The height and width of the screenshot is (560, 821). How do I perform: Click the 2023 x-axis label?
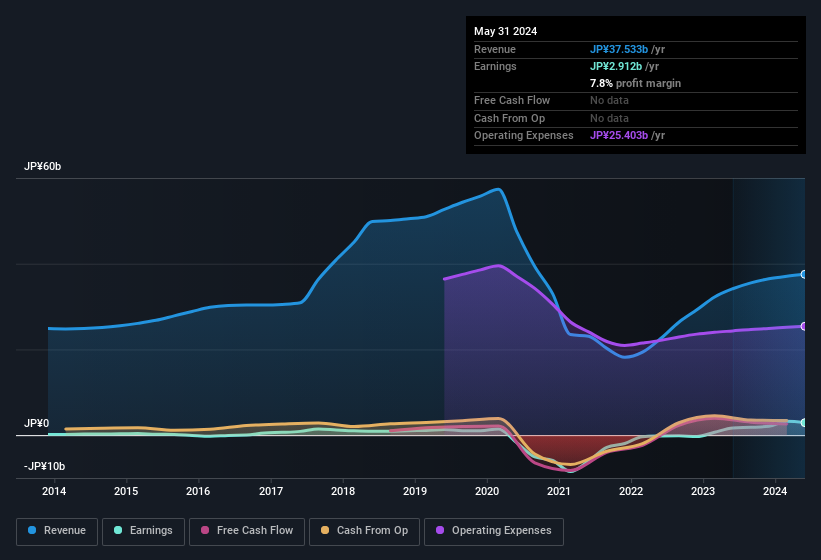(x=703, y=491)
